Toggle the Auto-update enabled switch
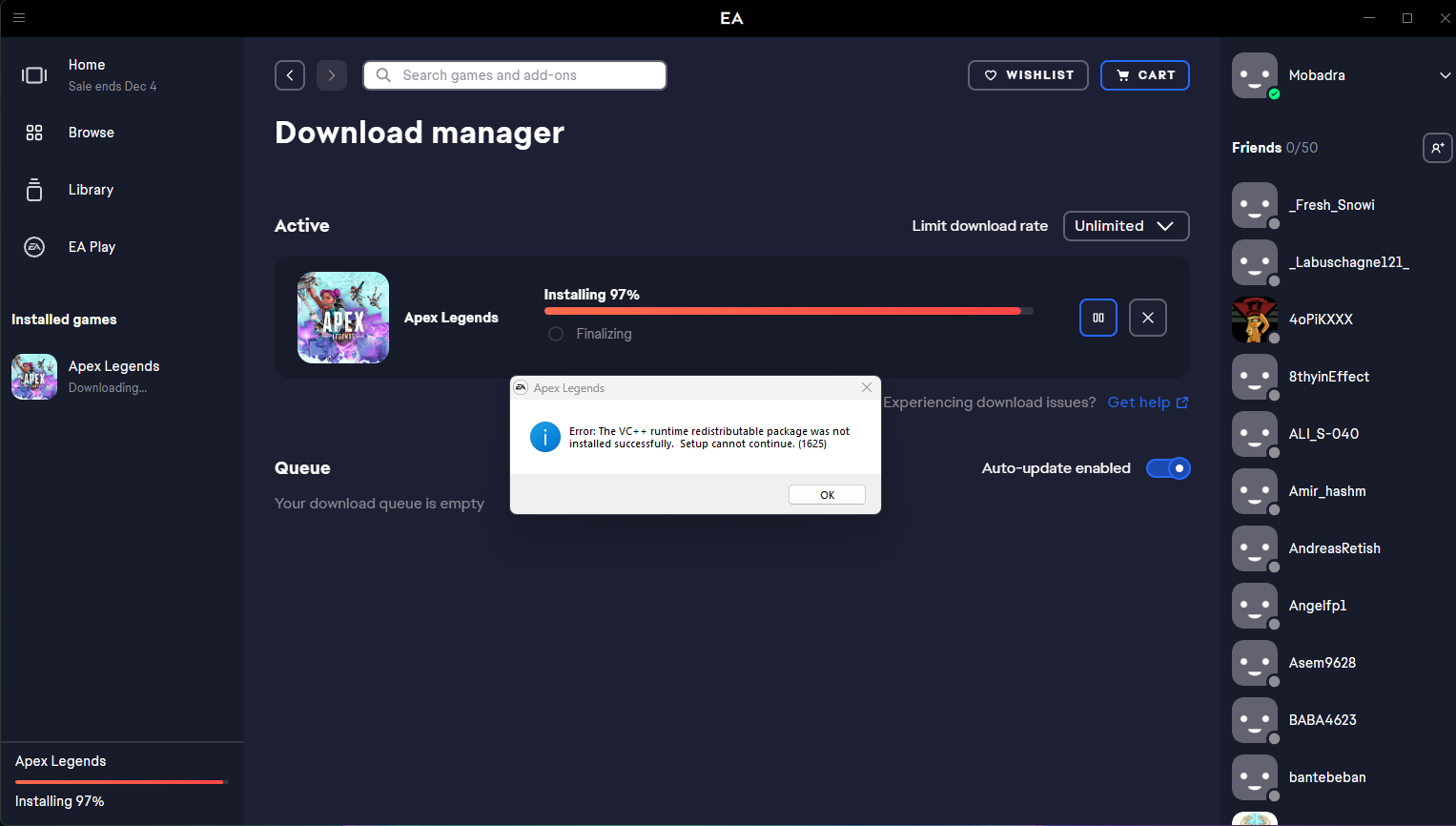1456x826 pixels. [1168, 468]
